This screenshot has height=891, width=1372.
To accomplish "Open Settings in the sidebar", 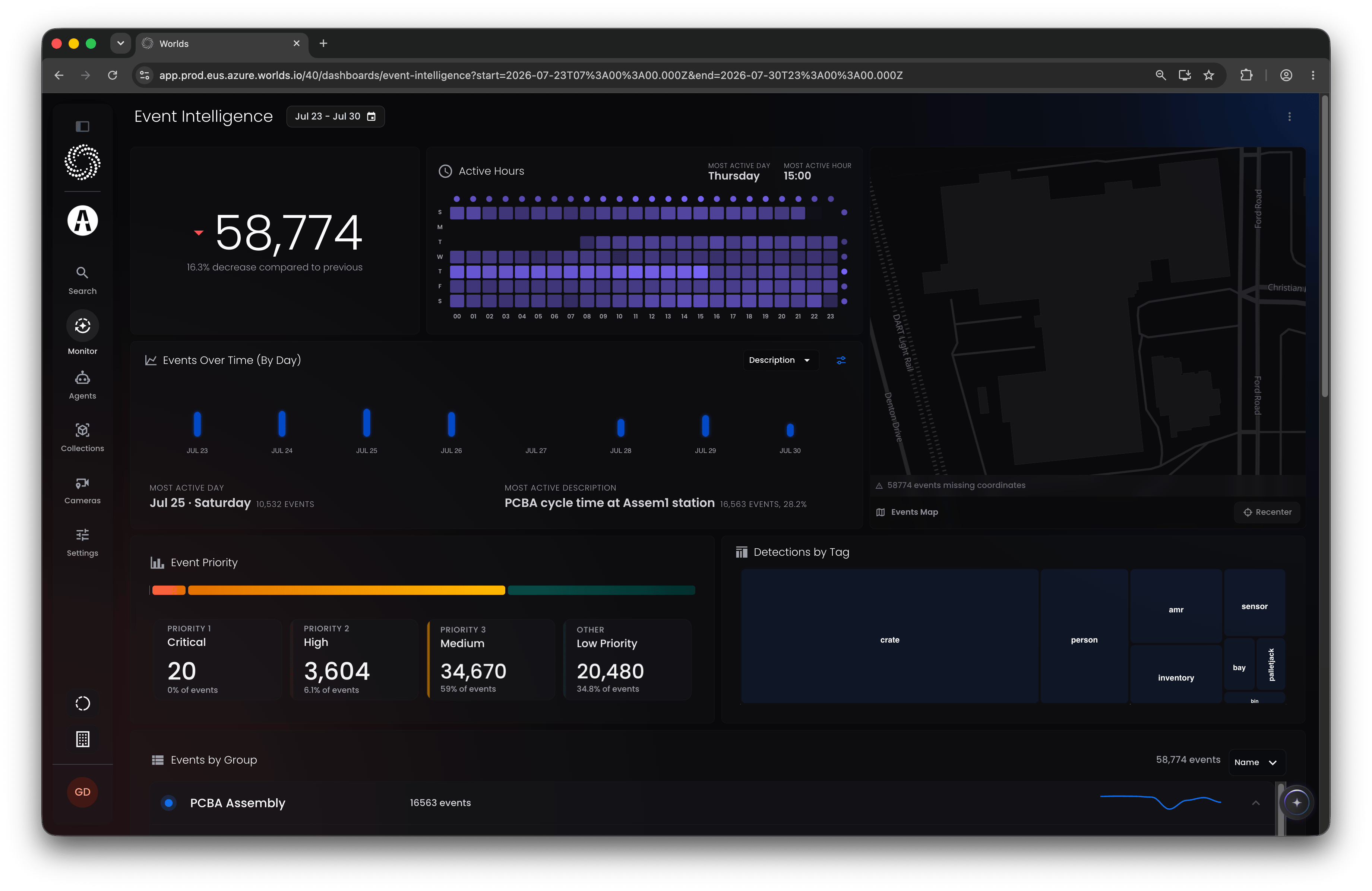I will (x=82, y=542).
